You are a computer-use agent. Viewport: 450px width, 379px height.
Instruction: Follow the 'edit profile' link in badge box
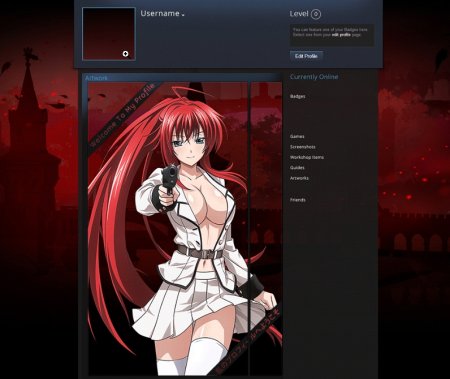[x=341, y=34]
